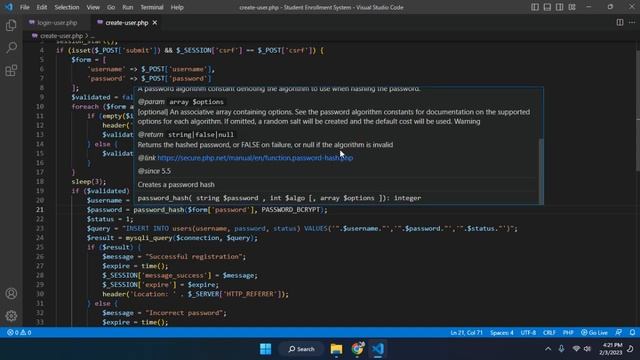Click 'Incorrect password' string on line 32
The image size is (640, 360).
(x=184, y=313)
